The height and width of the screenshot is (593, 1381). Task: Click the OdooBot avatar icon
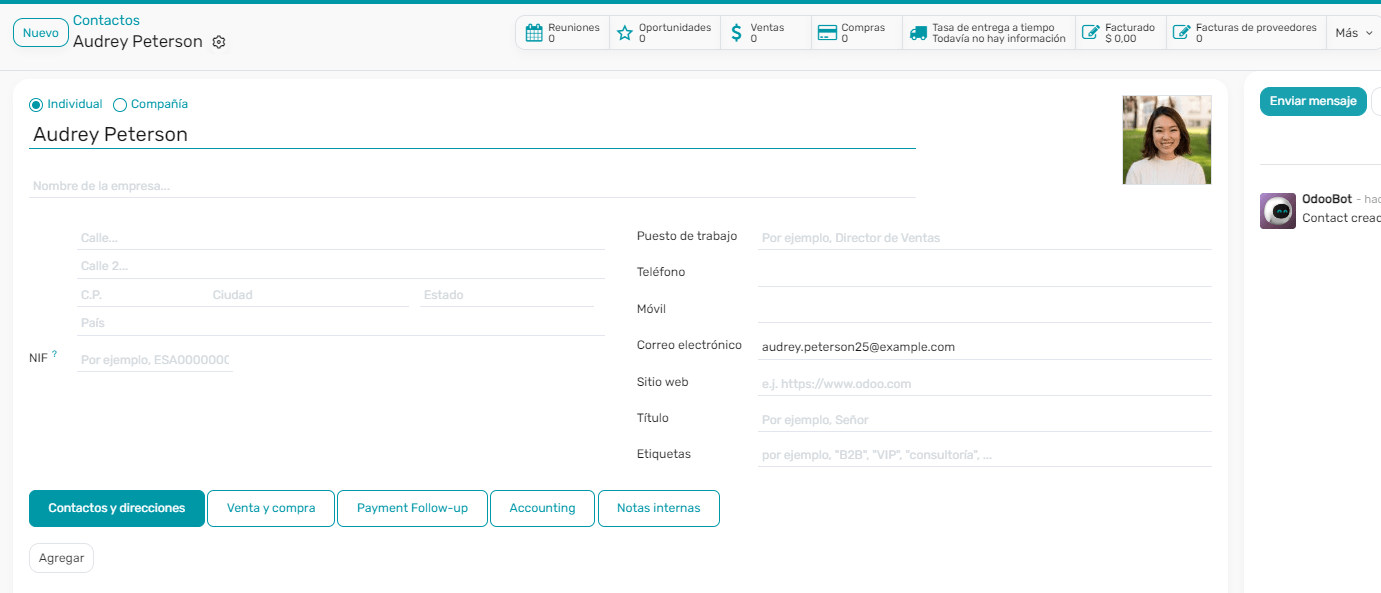click(1278, 211)
